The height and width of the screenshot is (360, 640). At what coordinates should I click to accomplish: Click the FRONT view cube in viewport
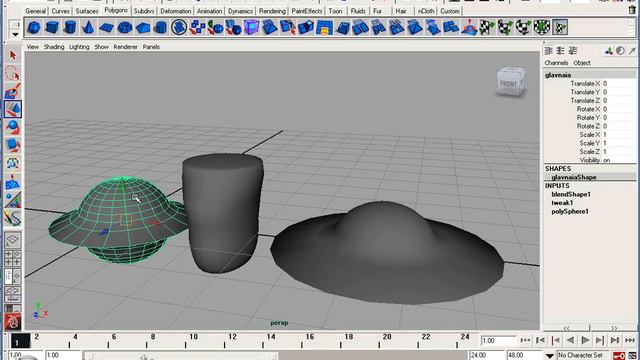point(510,82)
